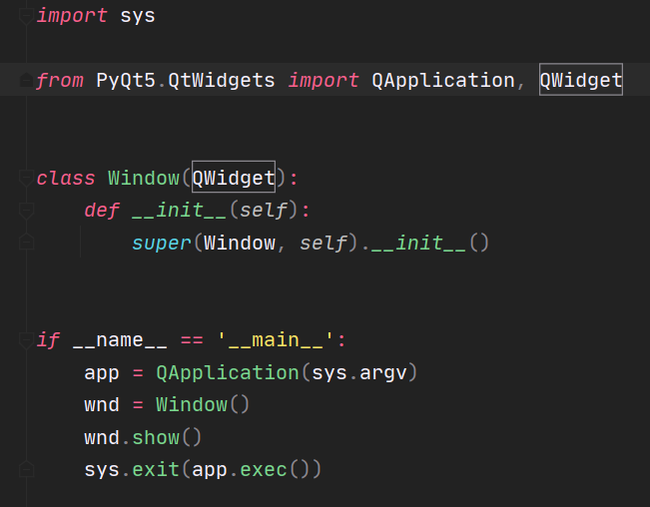
Task: Click 'sys' in the 'import sys' line
Action: tap(138, 16)
